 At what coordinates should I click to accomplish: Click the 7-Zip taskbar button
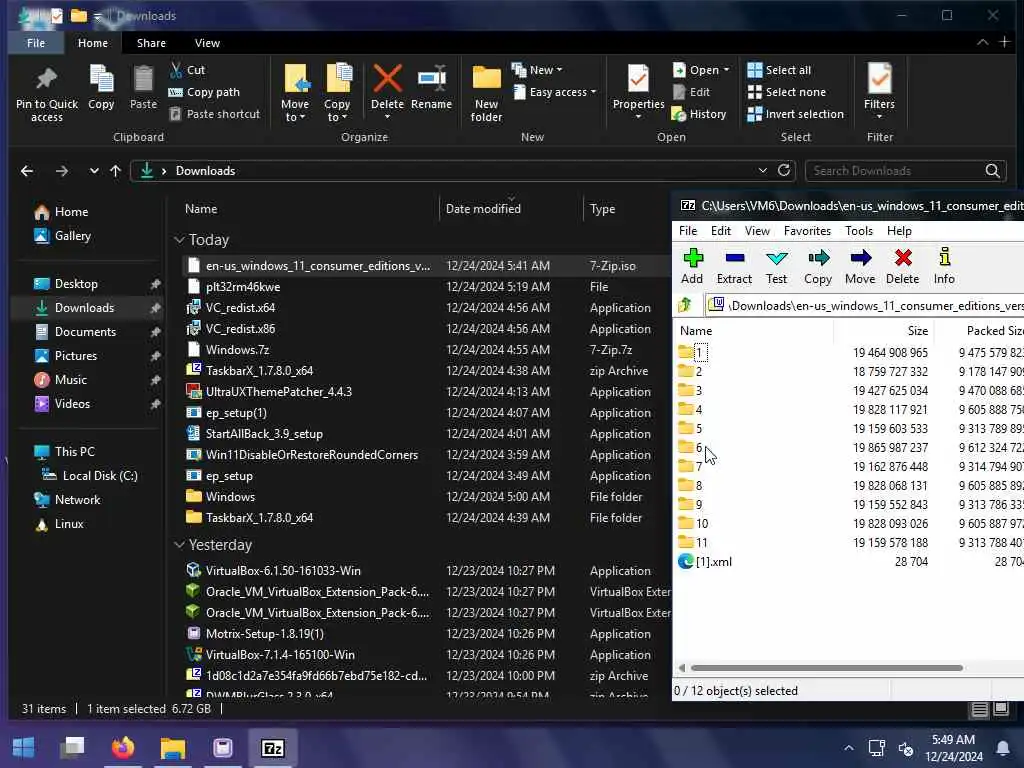(x=273, y=748)
